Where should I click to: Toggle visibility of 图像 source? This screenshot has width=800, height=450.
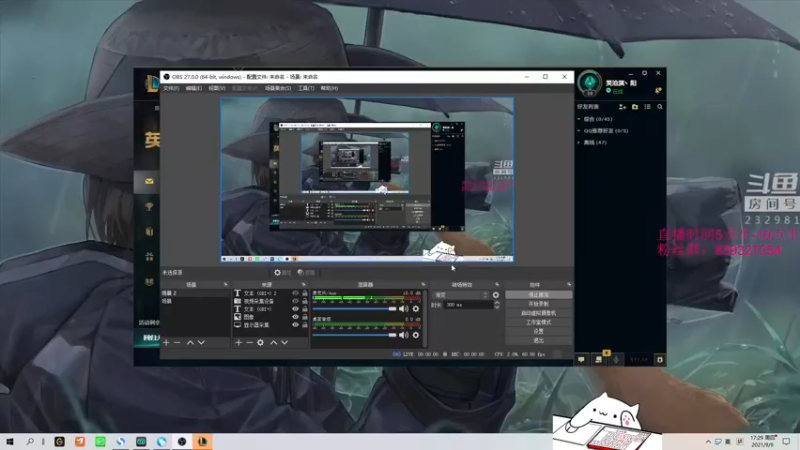click(295, 317)
